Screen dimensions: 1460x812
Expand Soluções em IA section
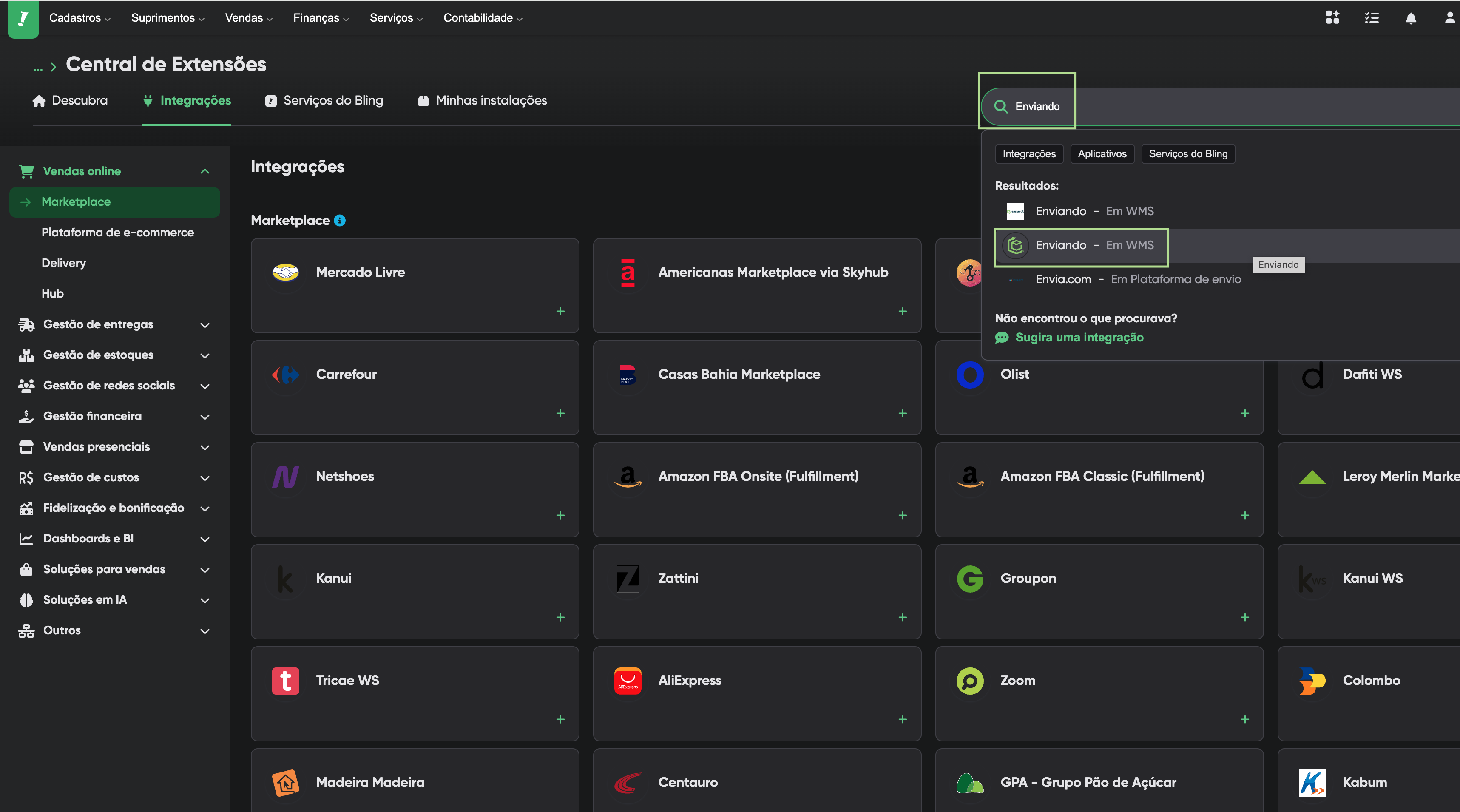tap(114, 599)
